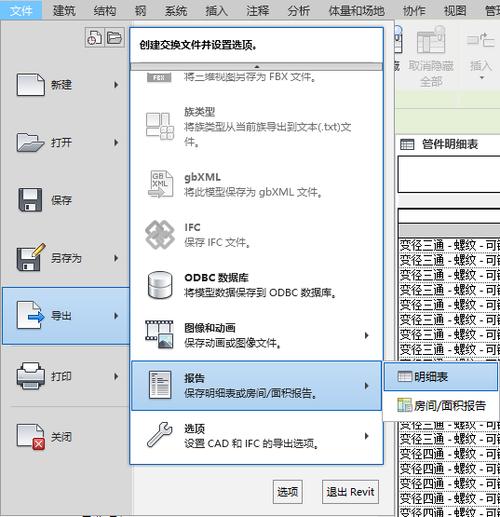Expand the 打开 submenu arrow
500x517 pixels.
116,142
